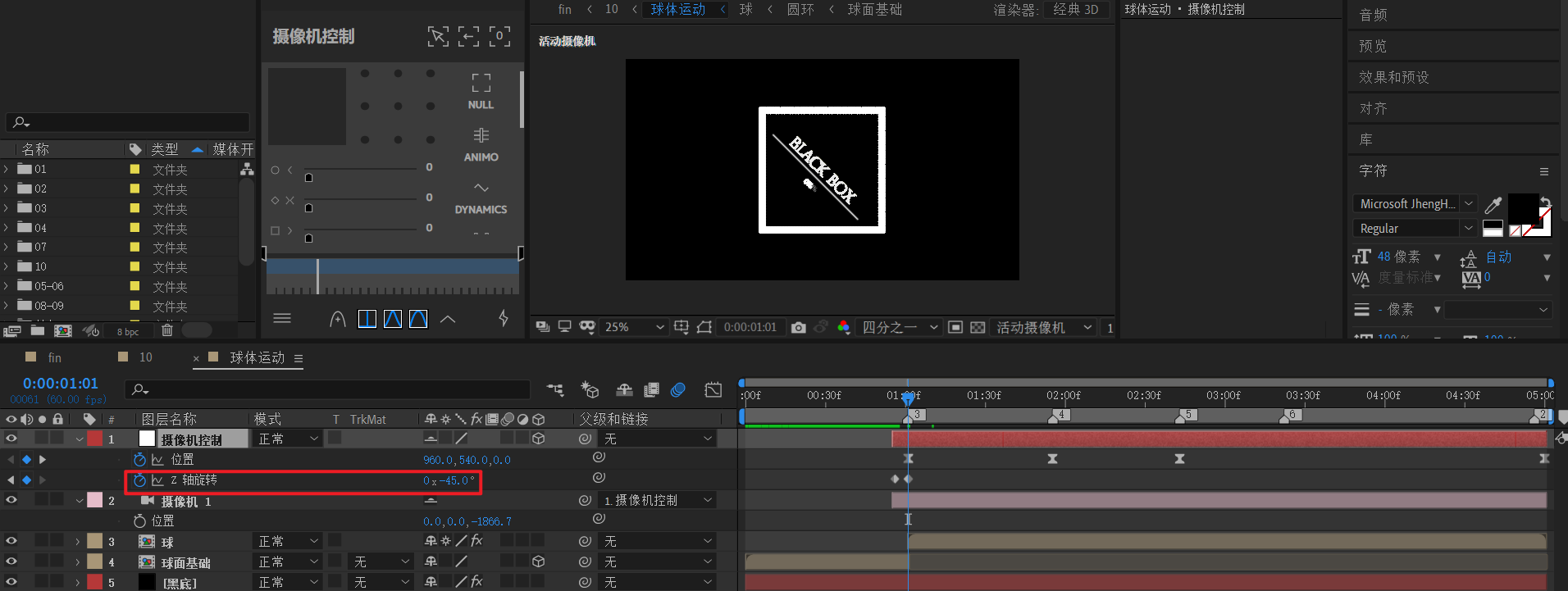This screenshot has height=591, width=1568.
Task: Open the channel and color management RGB icon
Action: [844, 327]
